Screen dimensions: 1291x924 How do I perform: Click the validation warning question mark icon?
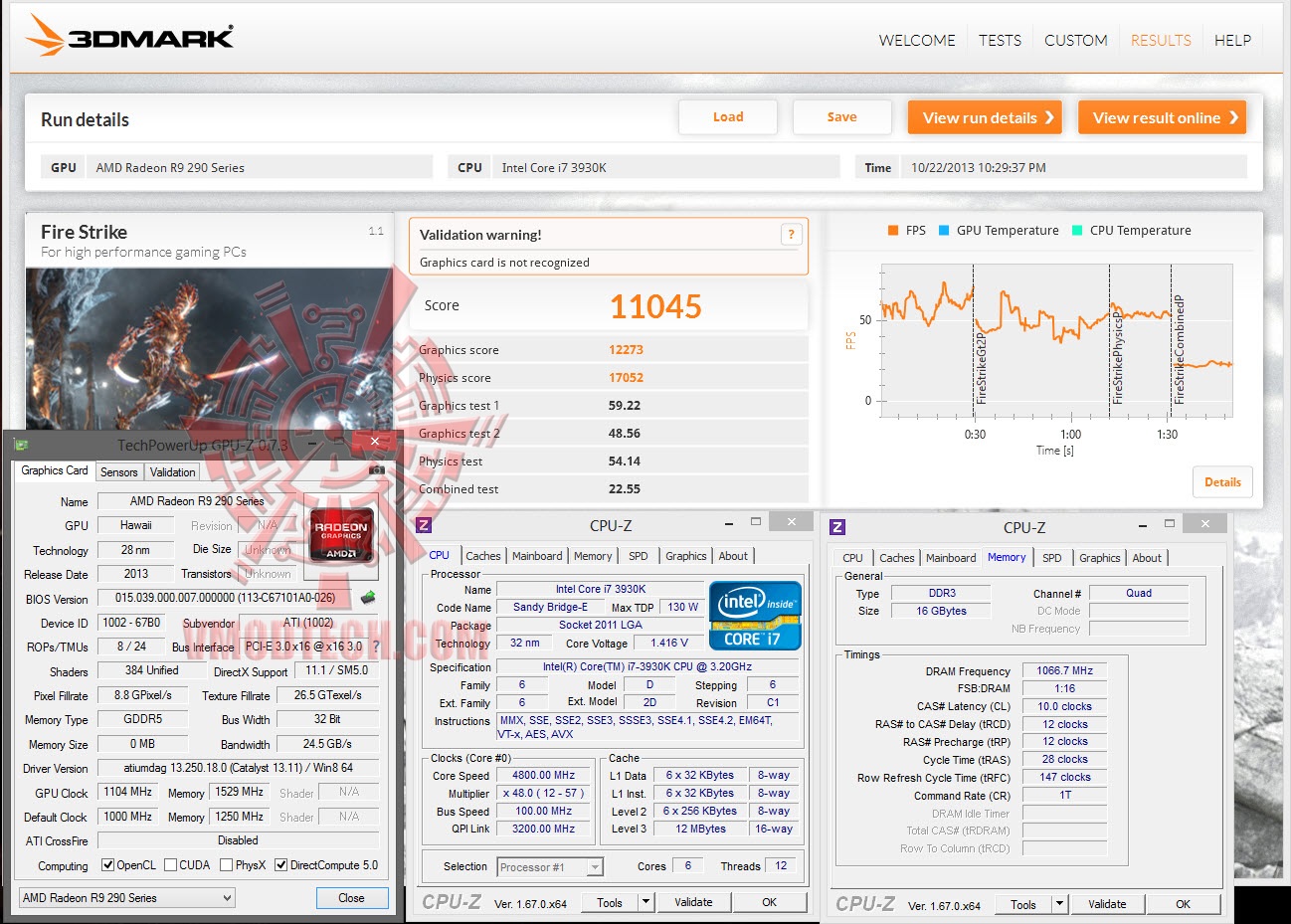(x=791, y=235)
